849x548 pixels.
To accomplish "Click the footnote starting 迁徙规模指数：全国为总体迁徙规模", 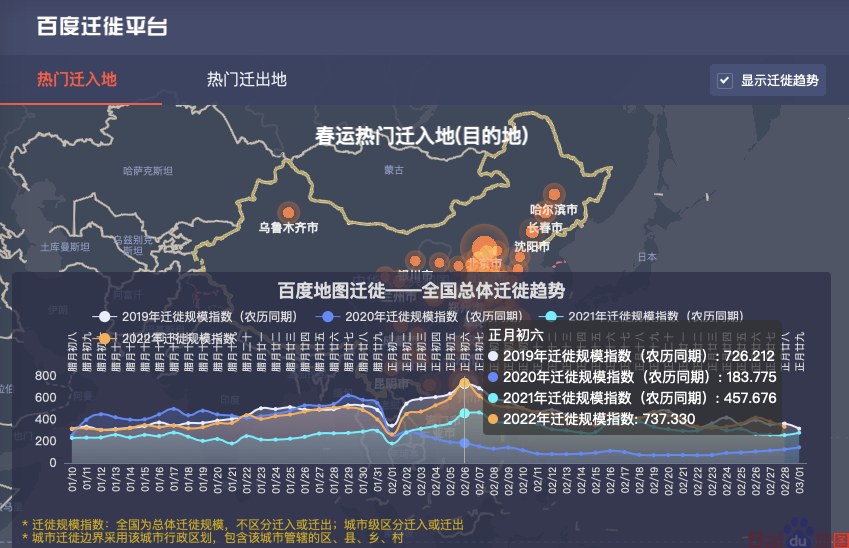I will pyautogui.click(x=243, y=524).
